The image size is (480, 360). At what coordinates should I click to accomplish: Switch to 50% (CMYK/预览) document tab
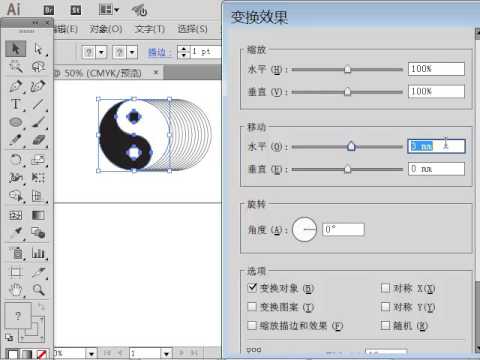(x=102, y=73)
